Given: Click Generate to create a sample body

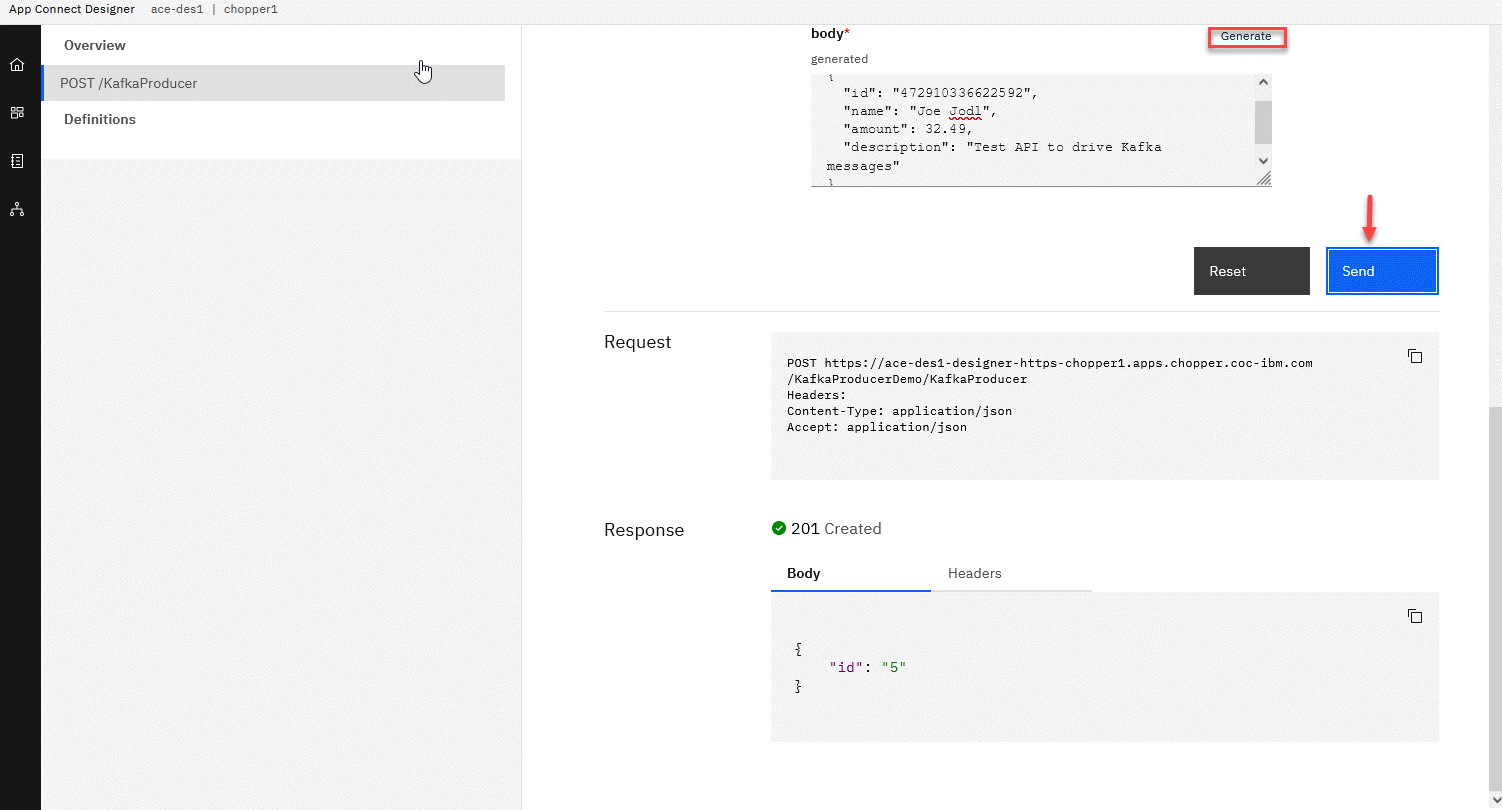Looking at the screenshot, I should (x=1246, y=37).
